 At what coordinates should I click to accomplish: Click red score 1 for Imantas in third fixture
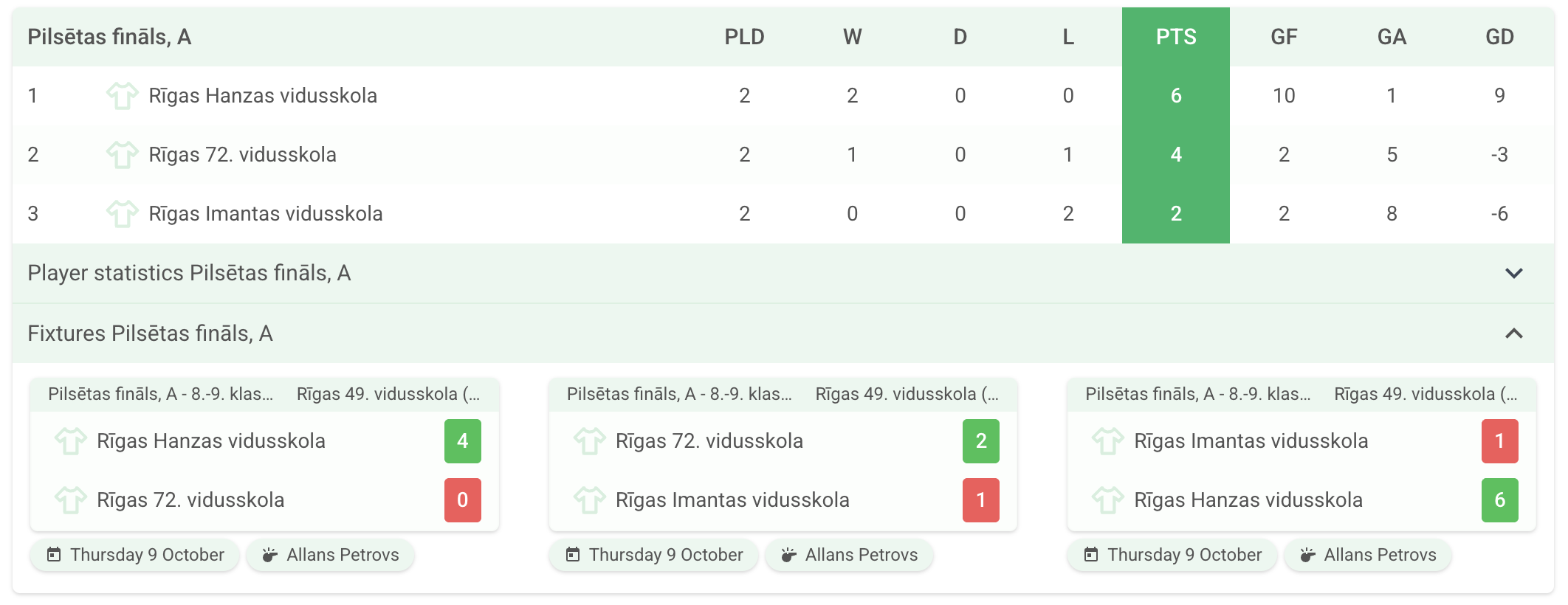click(x=1499, y=441)
